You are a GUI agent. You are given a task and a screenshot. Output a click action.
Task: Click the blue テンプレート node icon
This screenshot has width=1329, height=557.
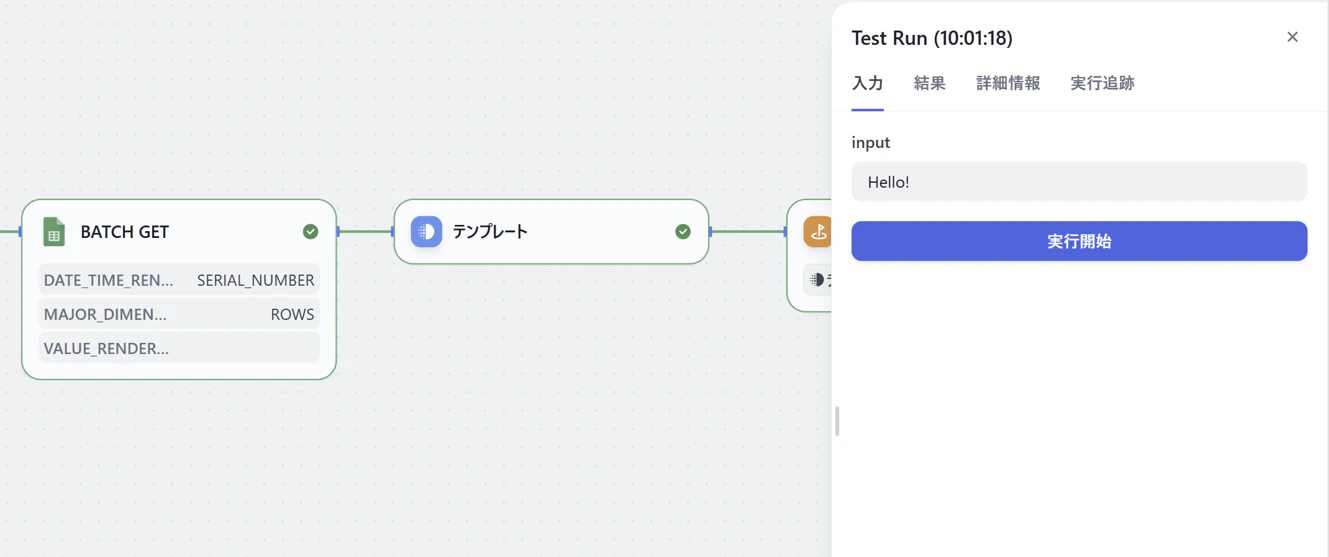(426, 232)
